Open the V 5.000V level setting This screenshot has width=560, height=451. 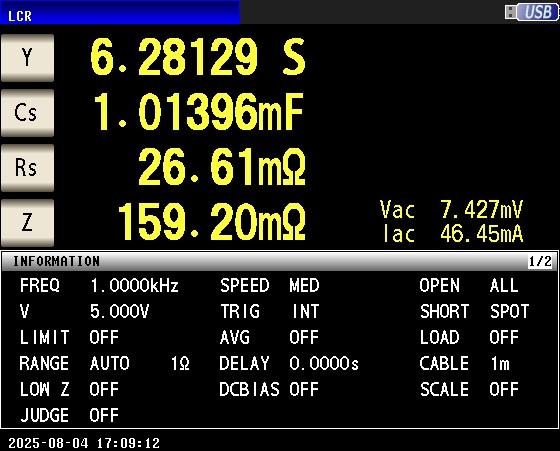84,311
